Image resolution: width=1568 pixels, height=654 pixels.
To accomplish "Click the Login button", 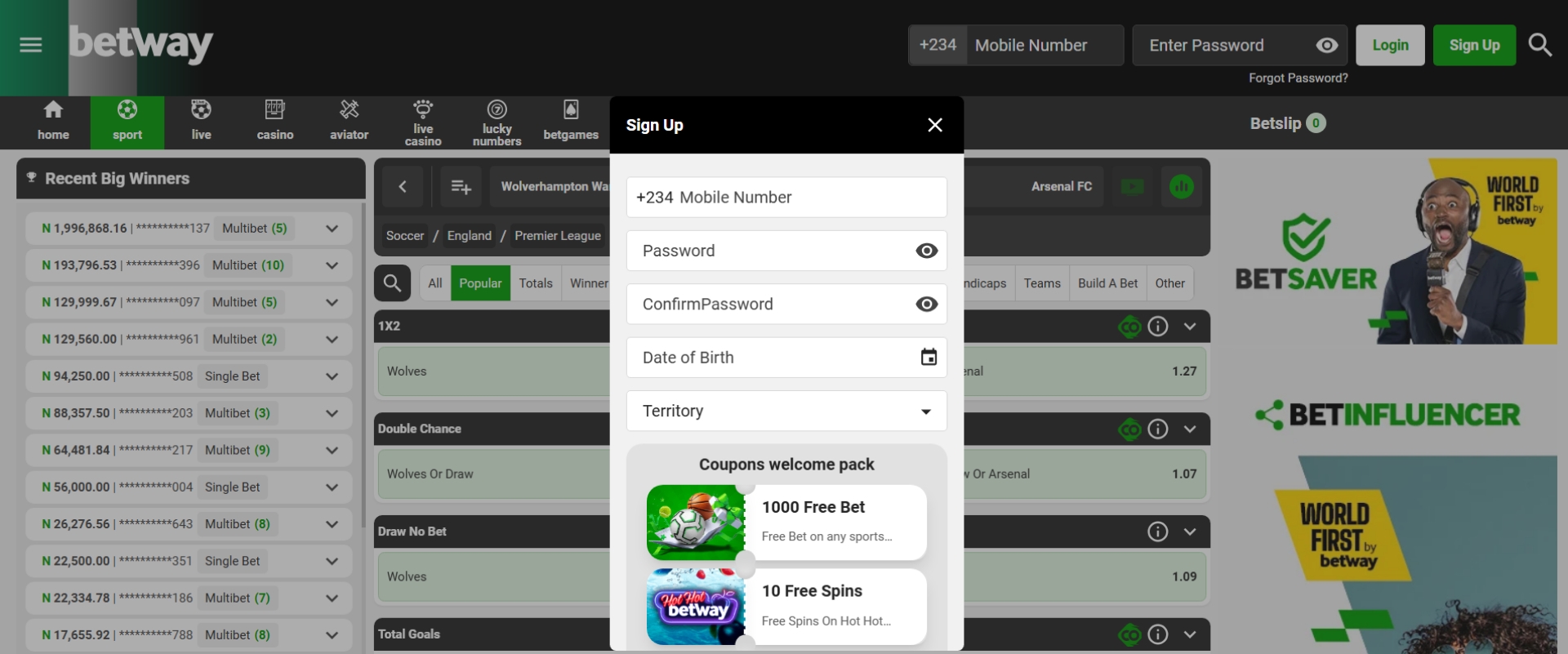I will click(1390, 45).
